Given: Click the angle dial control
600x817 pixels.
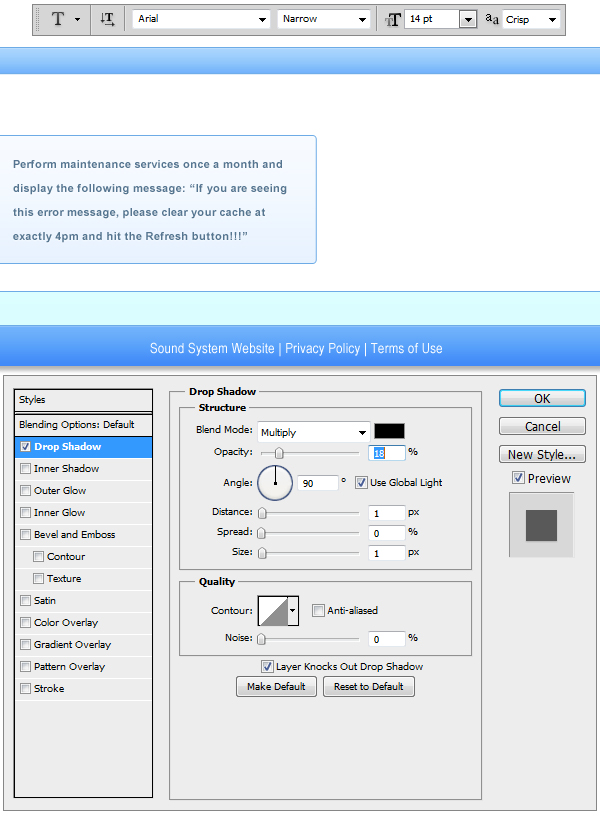Looking at the screenshot, I should pos(275,483).
